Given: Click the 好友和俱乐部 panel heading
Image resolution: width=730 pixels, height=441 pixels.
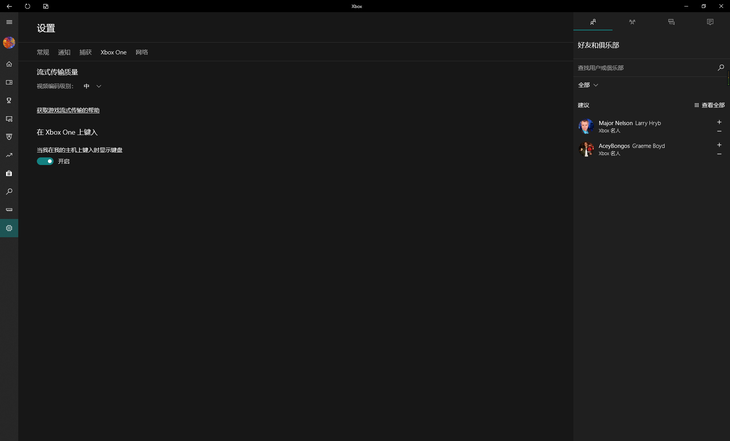Looking at the screenshot, I should 598,45.
